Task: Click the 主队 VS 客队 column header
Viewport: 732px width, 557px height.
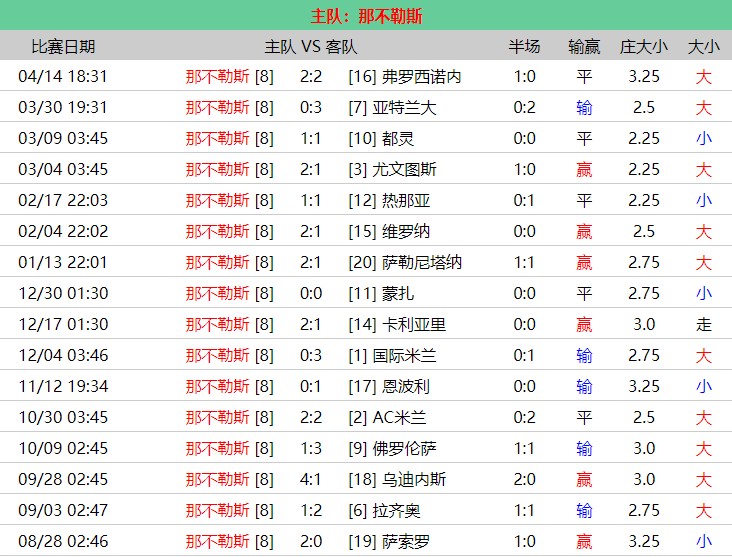Action: click(x=310, y=46)
